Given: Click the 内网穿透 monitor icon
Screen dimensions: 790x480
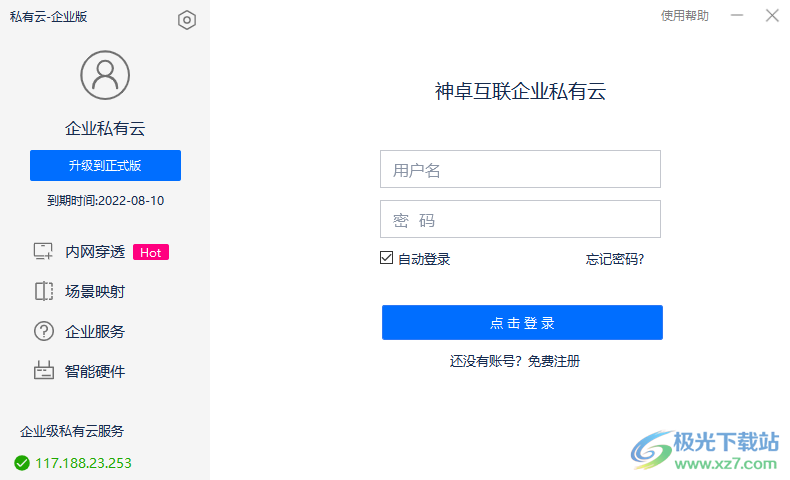Looking at the screenshot, I should coord(43,251).
